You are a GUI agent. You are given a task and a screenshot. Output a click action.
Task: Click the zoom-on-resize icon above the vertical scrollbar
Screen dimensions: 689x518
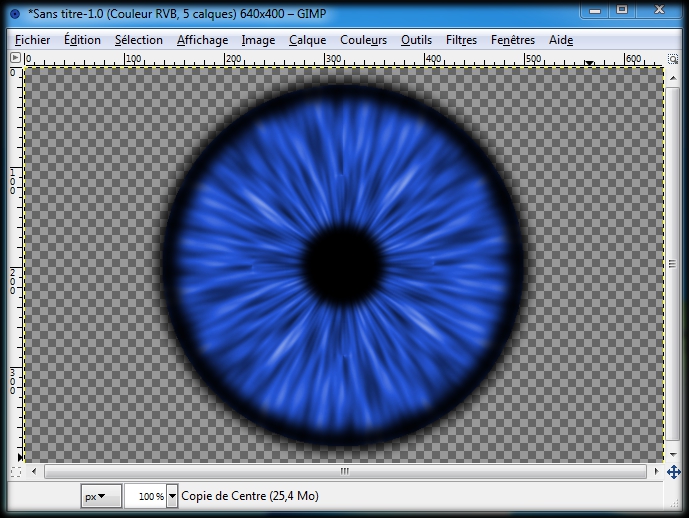[673, 59]
